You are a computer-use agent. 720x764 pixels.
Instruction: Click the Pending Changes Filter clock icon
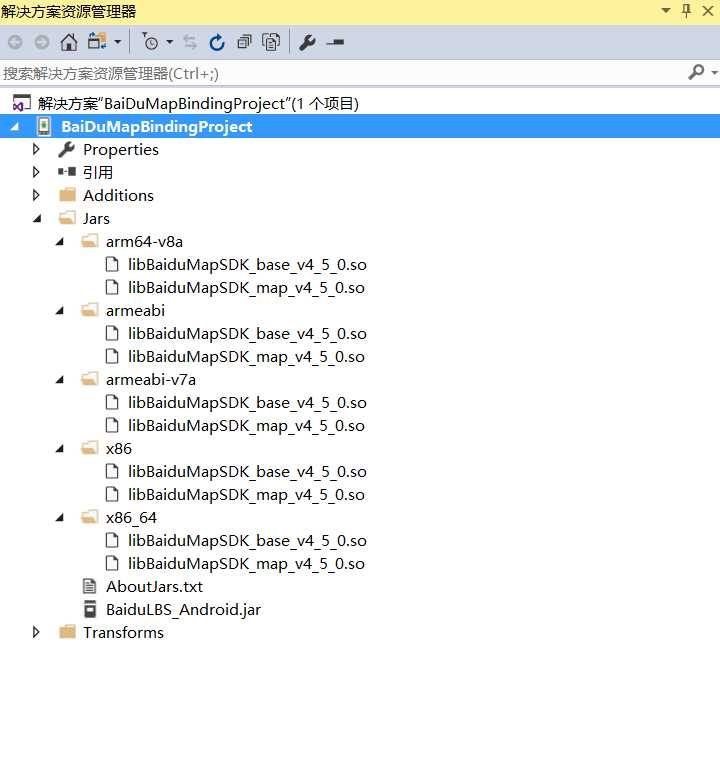(151, 42)
